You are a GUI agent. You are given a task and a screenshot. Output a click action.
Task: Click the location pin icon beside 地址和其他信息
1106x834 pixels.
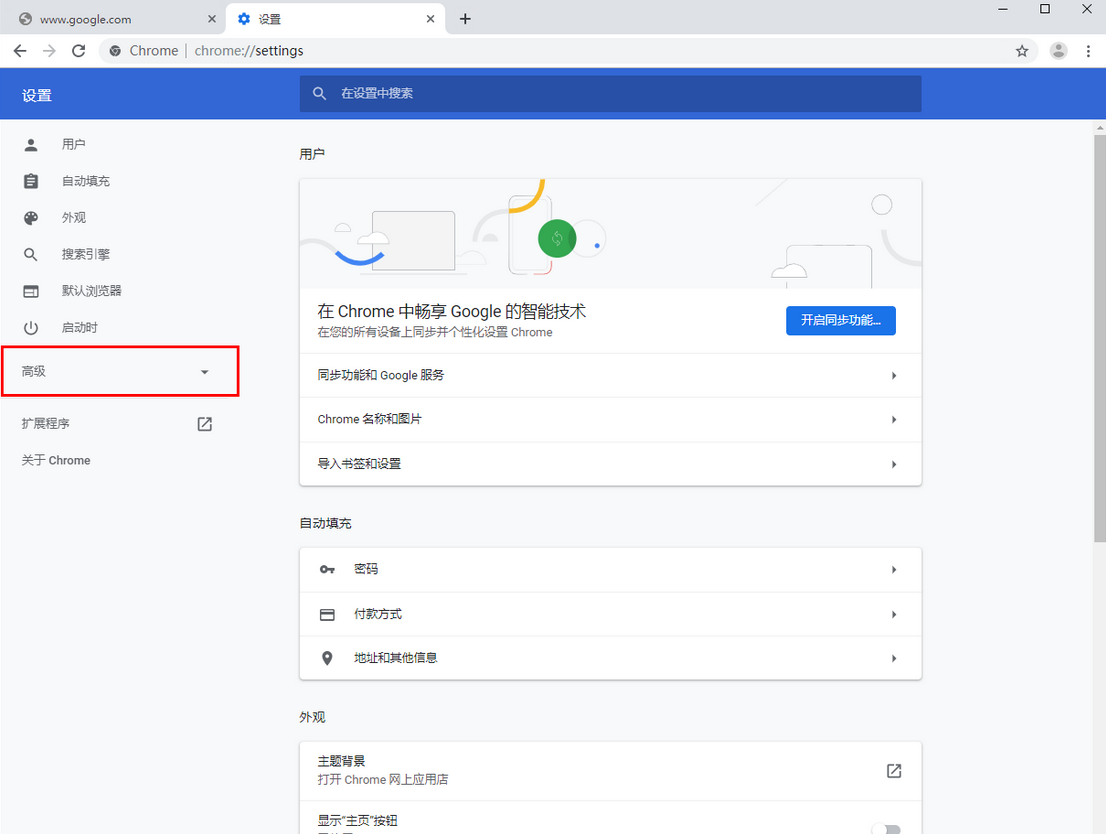click(327, 658)
